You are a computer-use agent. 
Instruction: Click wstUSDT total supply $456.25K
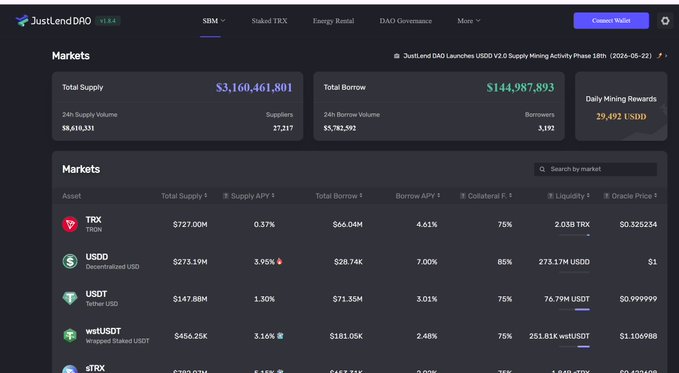(191, 336)
